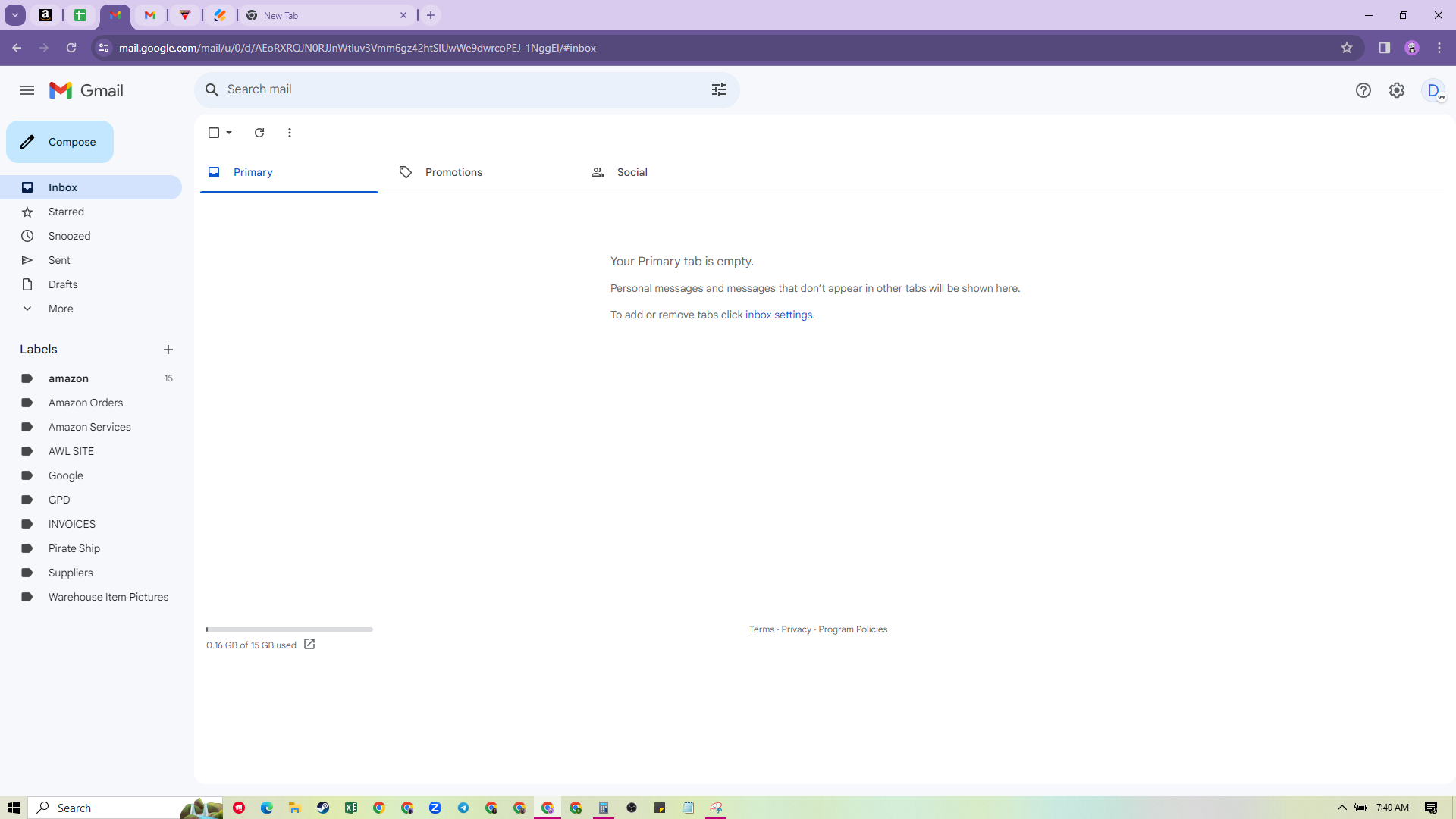Reload the browser page
Viewport: 1456px width, 819px height.
[x=71, y=48]
